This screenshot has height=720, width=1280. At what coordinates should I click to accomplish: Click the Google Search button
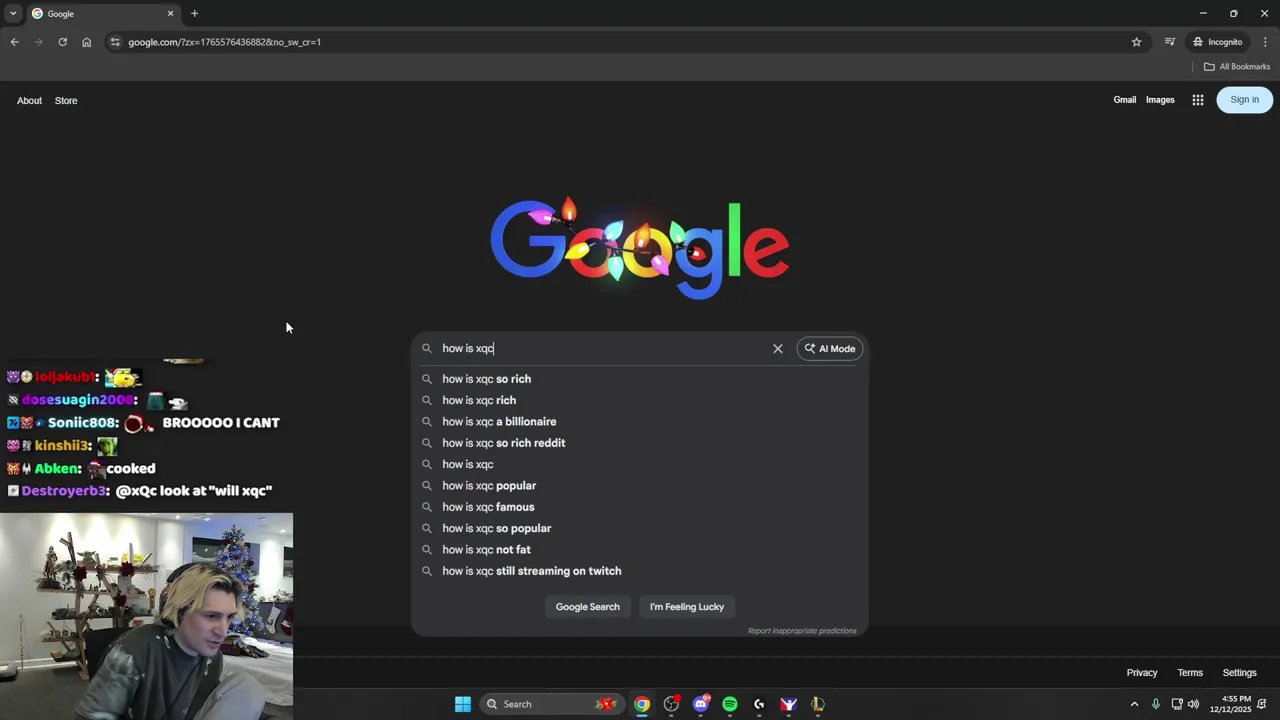pos(587,607)
